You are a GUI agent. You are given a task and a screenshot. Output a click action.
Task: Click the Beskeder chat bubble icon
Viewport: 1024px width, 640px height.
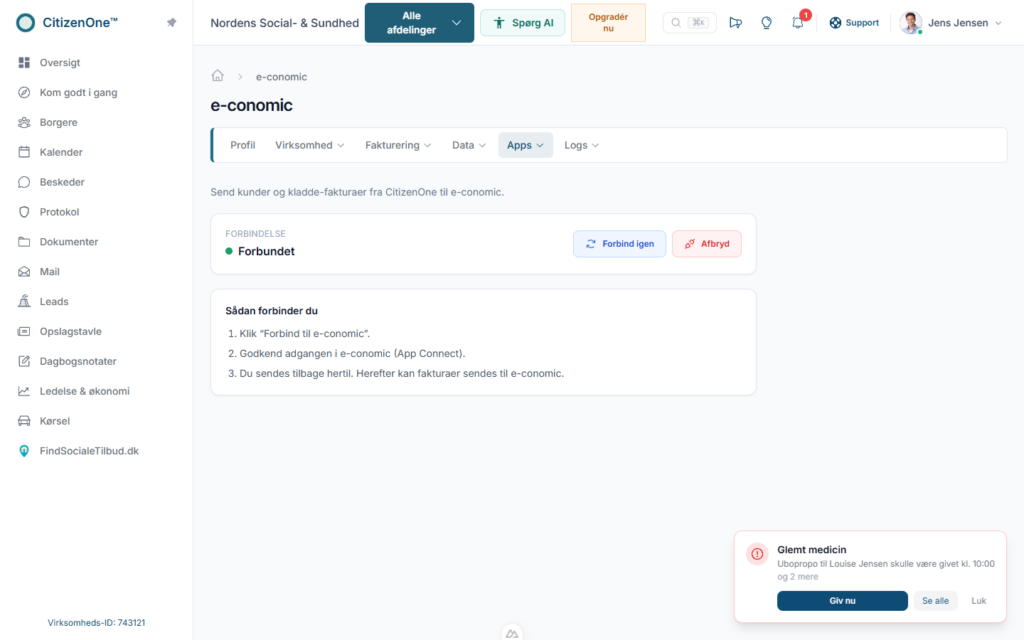point(24,182)
